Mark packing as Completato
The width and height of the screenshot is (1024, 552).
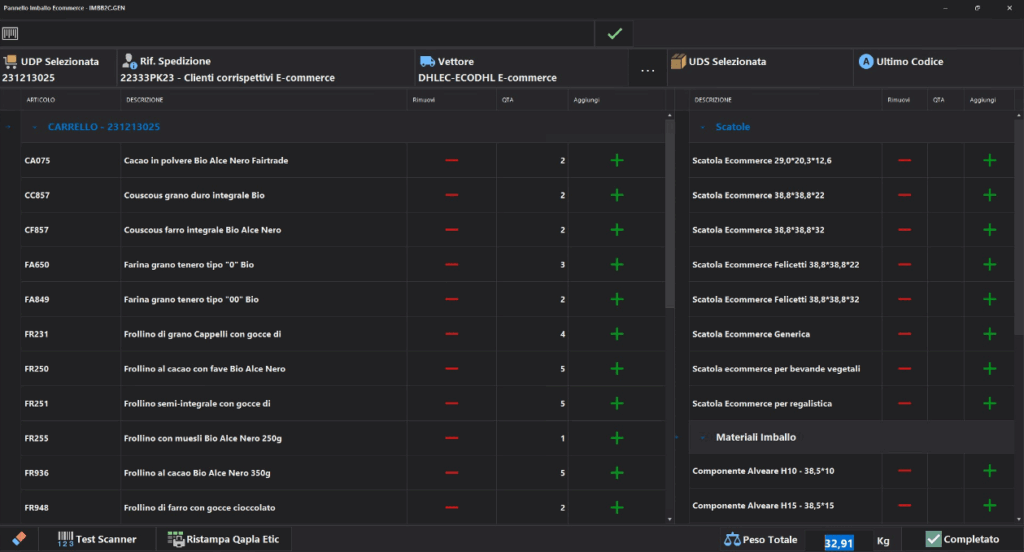tap(962, 540)
